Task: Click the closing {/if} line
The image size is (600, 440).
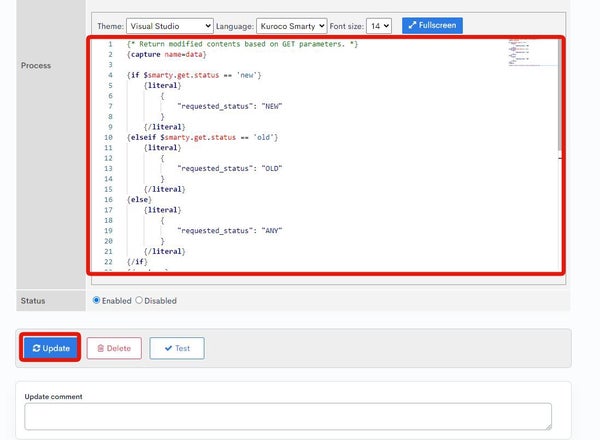Action: (137, 262)
